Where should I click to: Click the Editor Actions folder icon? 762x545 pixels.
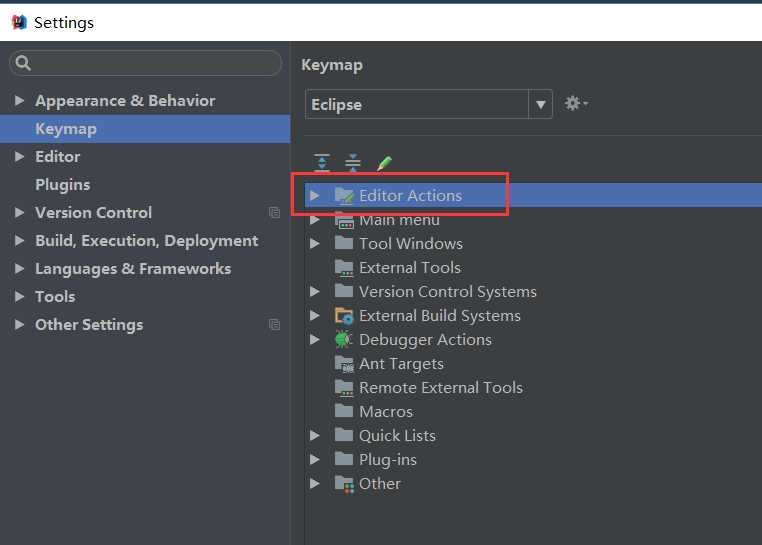coord(344,195)
